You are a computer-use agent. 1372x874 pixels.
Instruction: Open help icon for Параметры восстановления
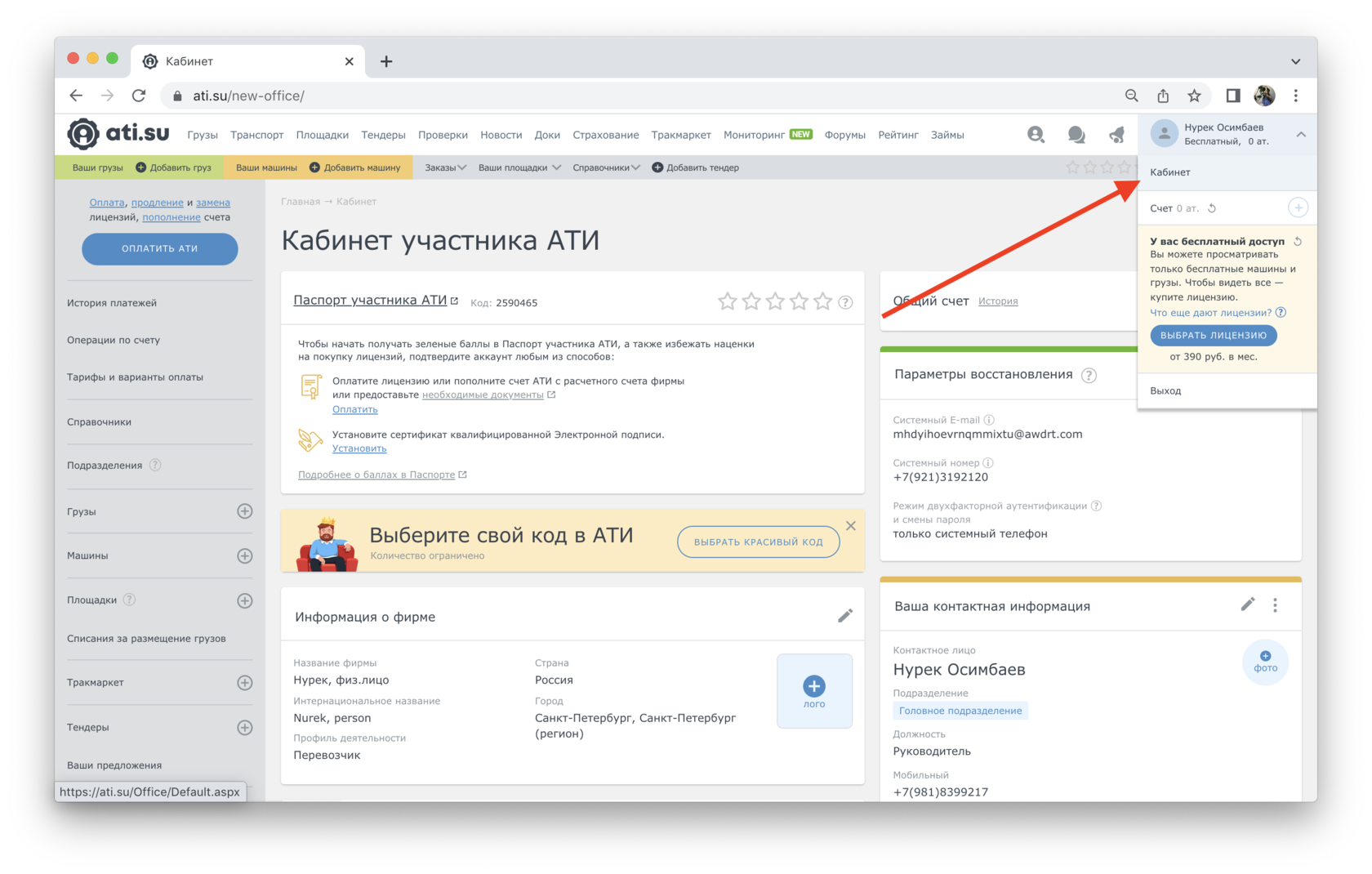(1089, 376)
